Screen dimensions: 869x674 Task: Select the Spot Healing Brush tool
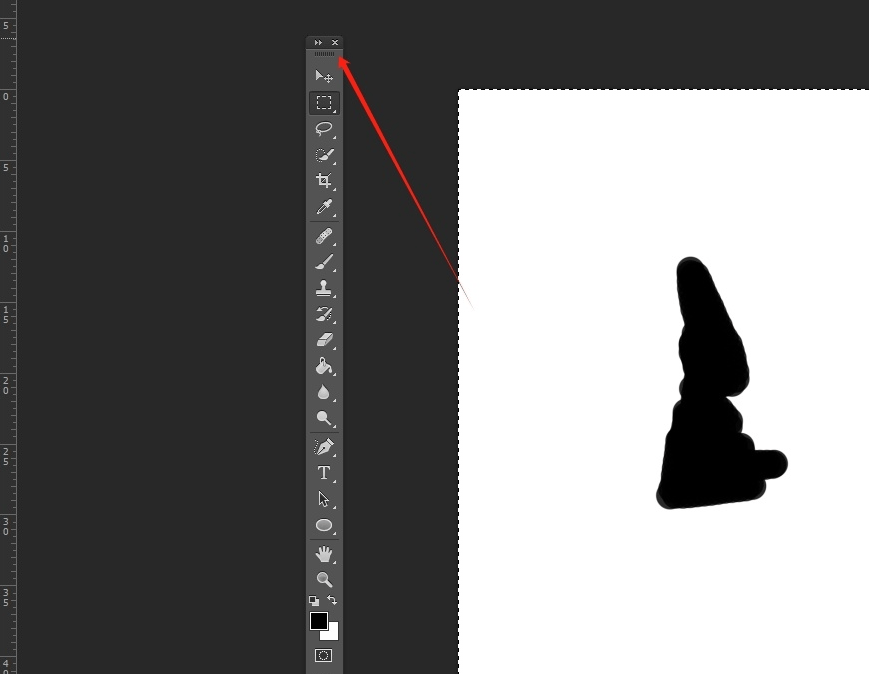pos(324,237)
